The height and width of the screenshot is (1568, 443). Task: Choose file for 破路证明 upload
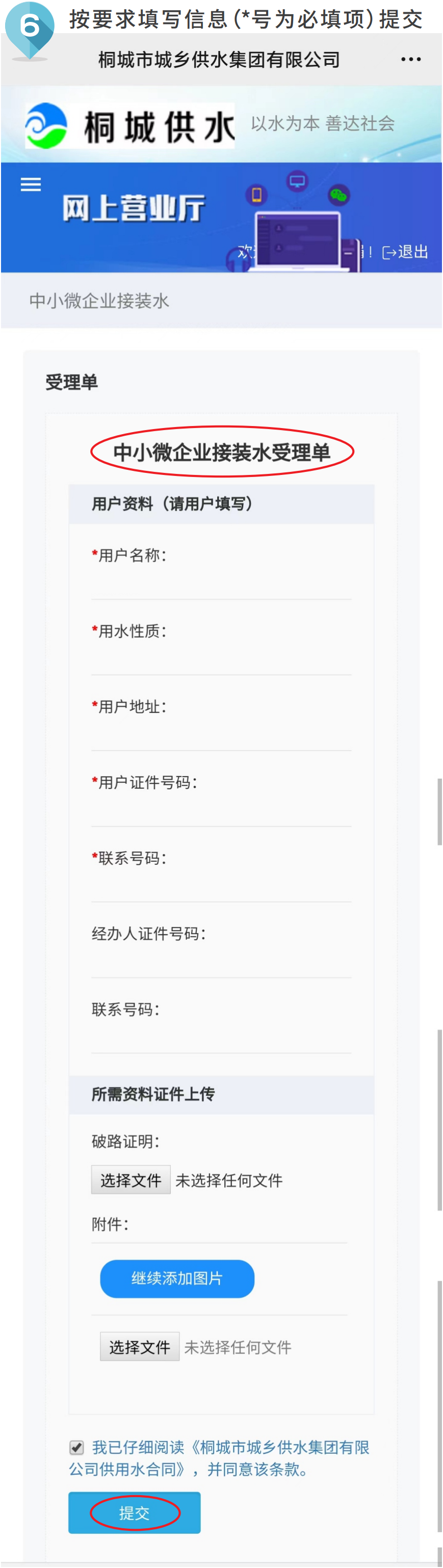[131, 1180]
